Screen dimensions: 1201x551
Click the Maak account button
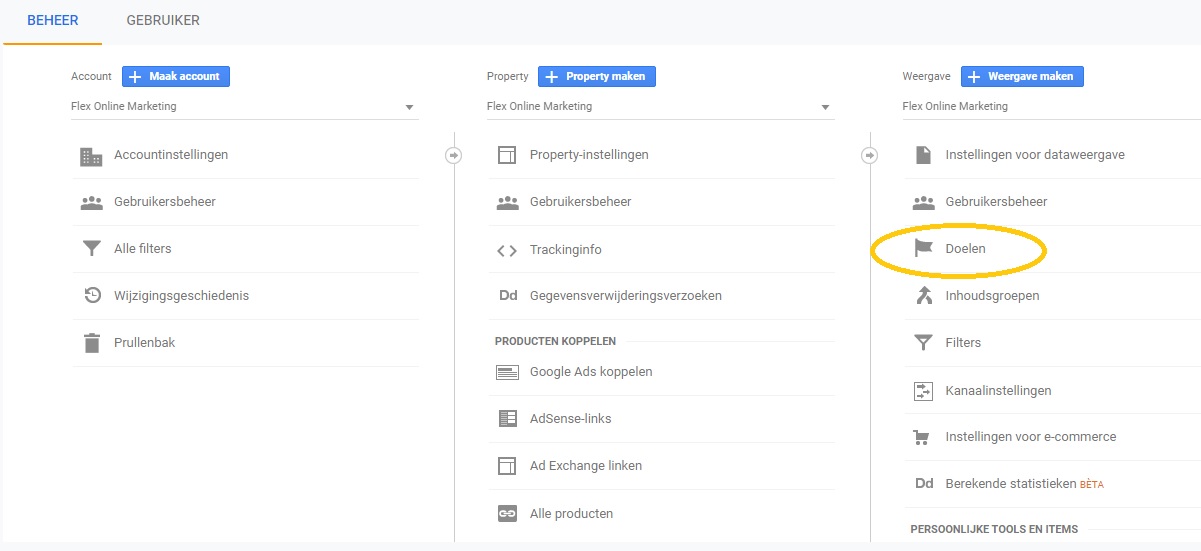(x=176, y=76)
